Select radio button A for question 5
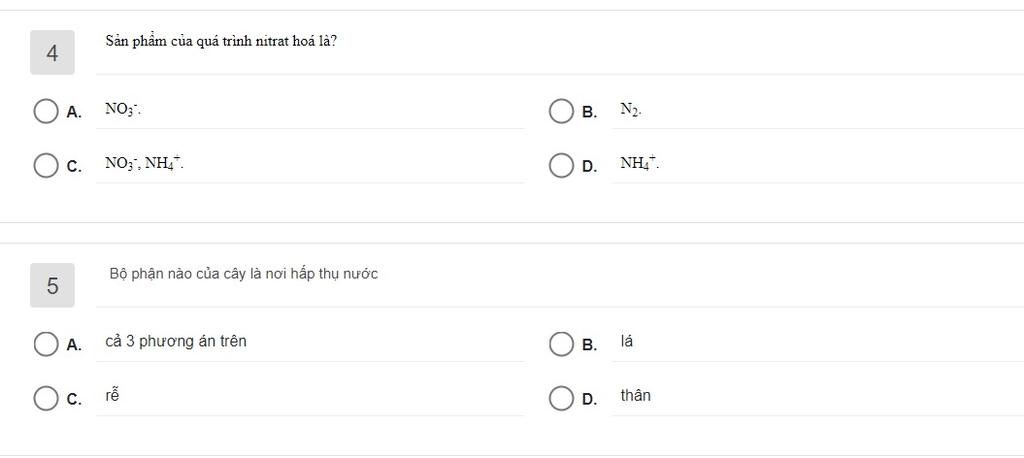Viewport: 1024px width, 458px height. click(46, 344)
